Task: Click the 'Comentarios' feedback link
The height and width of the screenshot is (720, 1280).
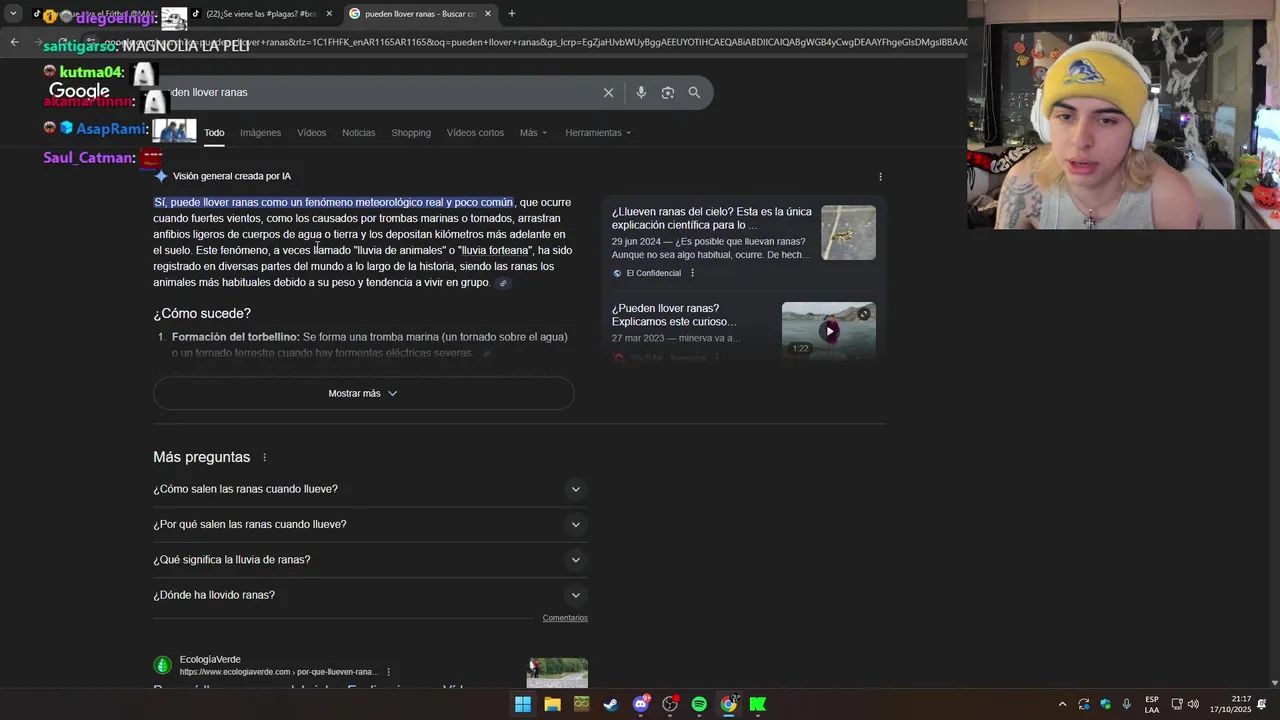Action: pyautogui.click(x=565, y=618)
